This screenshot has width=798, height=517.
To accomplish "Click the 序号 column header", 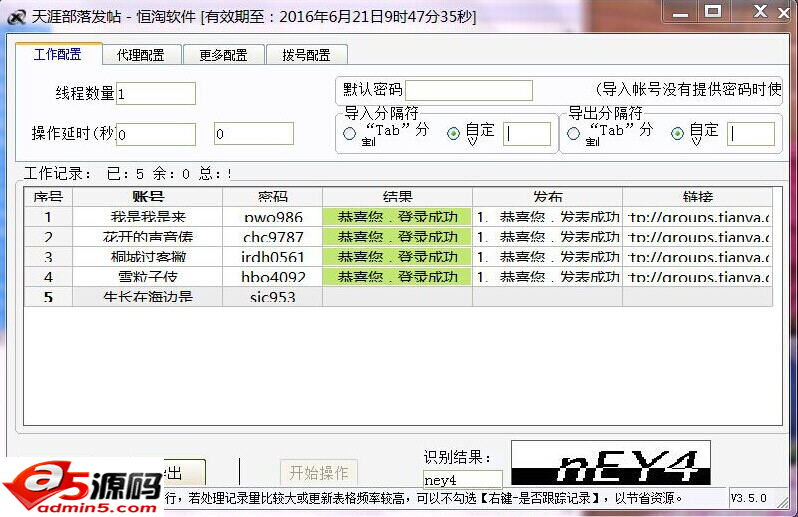I will (x=48, y=197).
